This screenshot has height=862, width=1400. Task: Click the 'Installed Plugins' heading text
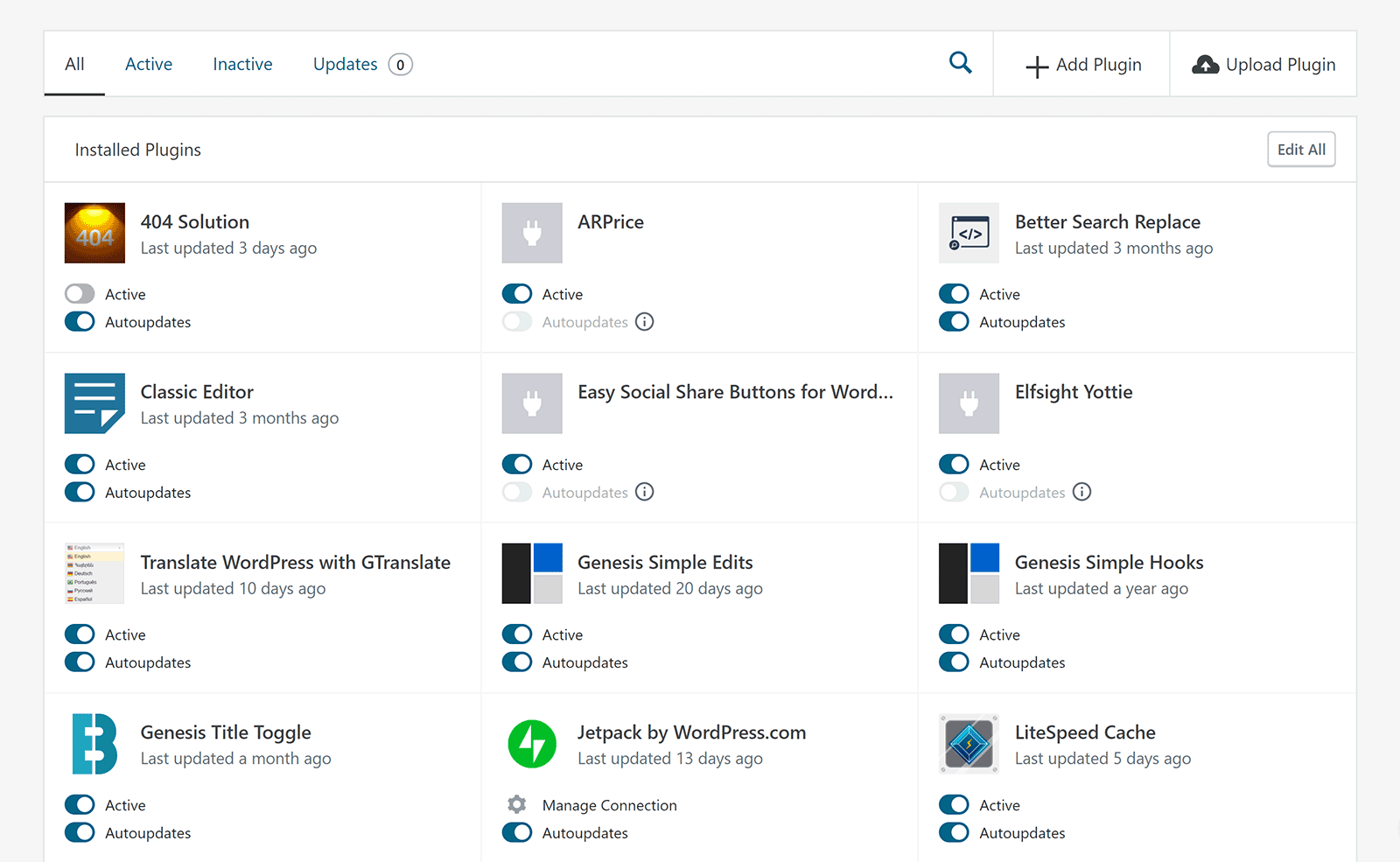(138, 150)
